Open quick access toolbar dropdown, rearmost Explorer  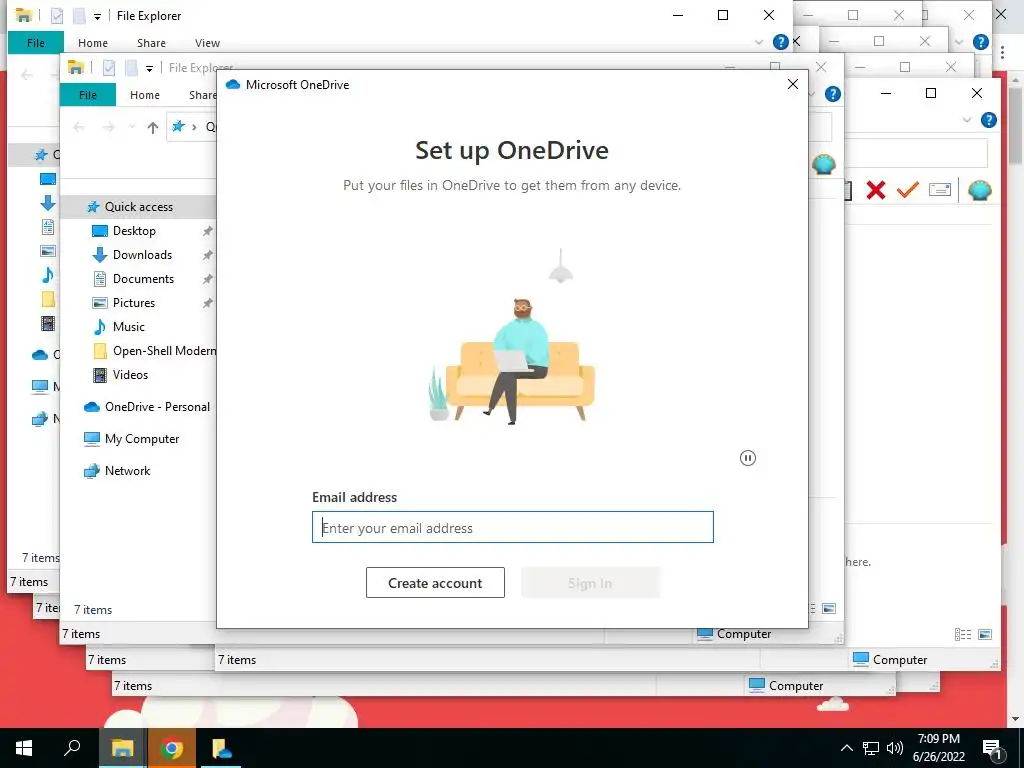click(x=97, y=16)
